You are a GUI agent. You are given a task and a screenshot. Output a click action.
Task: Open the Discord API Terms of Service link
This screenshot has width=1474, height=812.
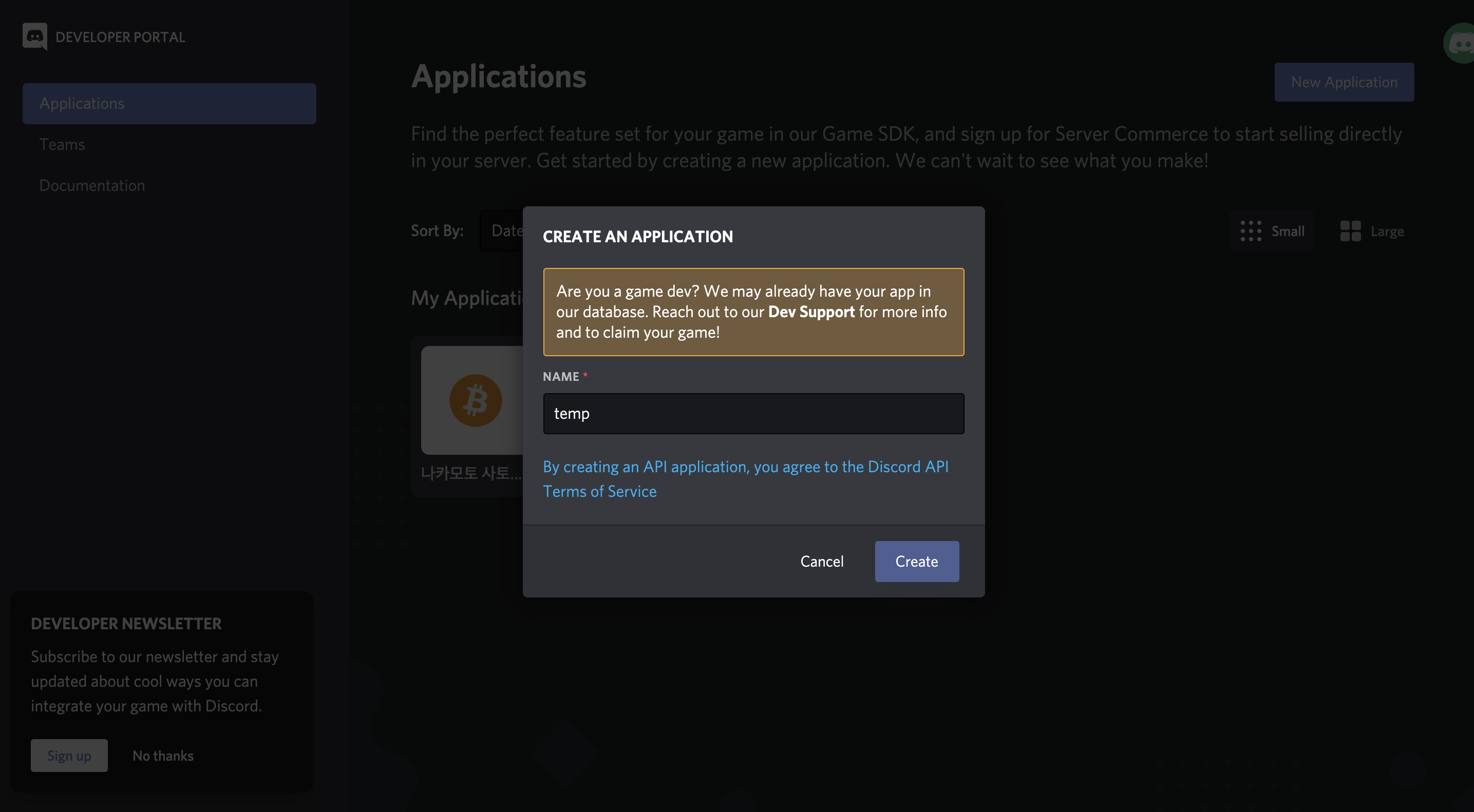click(746, 479)
